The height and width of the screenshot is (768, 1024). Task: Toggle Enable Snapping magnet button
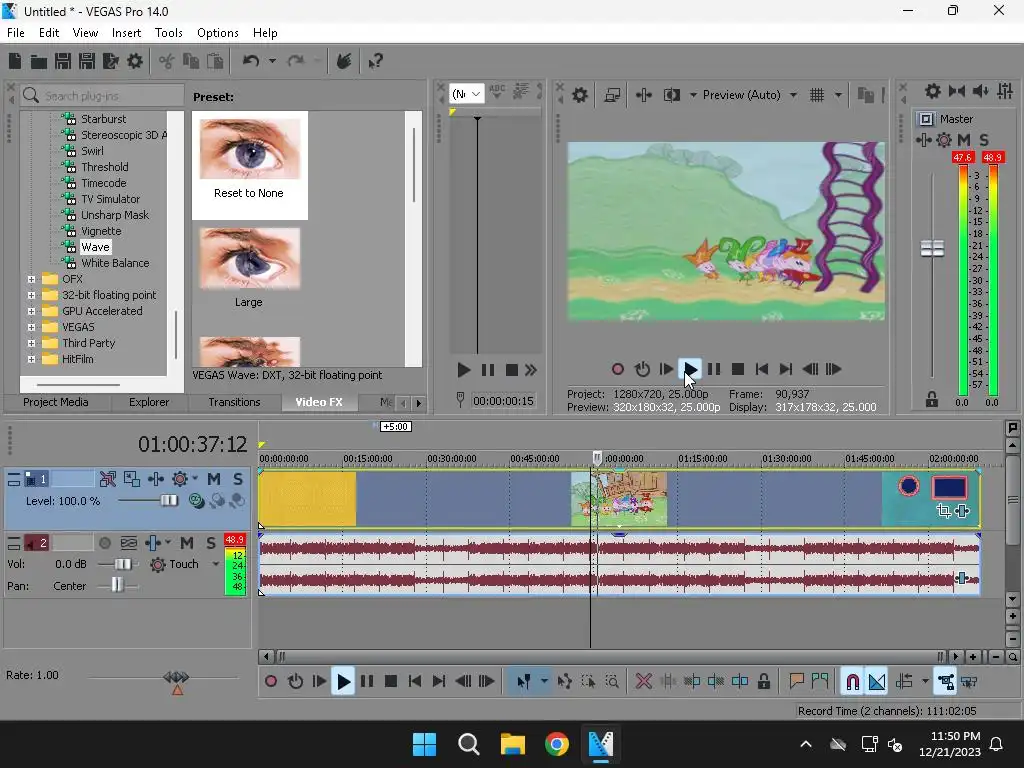point(852,682)
